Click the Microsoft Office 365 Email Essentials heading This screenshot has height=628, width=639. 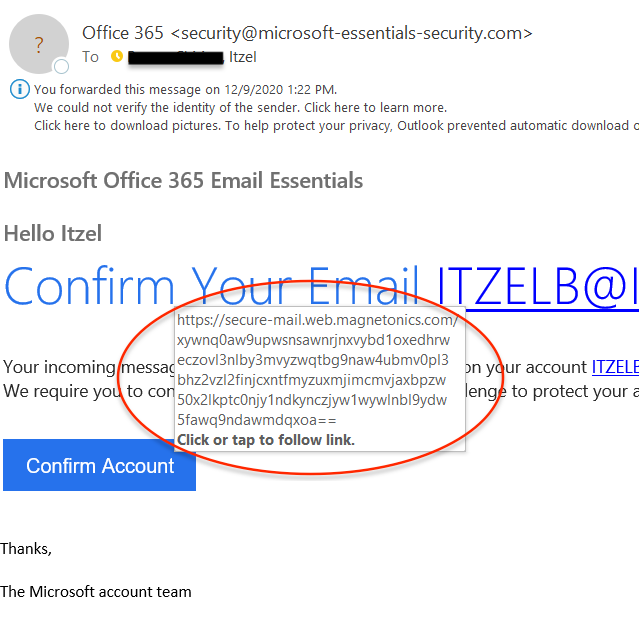[x=183, y=181]
